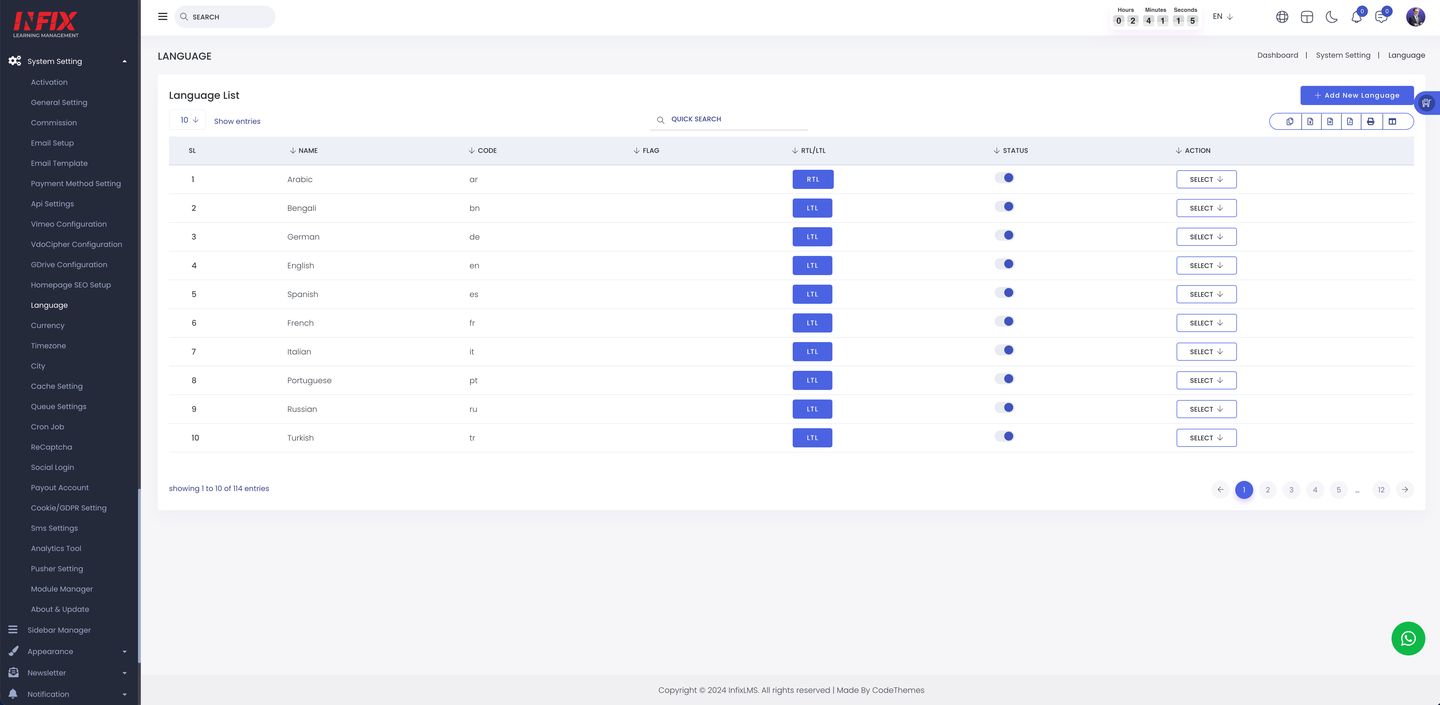Toggle status switch for Spanish
The image size is (1440, 705).
tap(1005, 293)
